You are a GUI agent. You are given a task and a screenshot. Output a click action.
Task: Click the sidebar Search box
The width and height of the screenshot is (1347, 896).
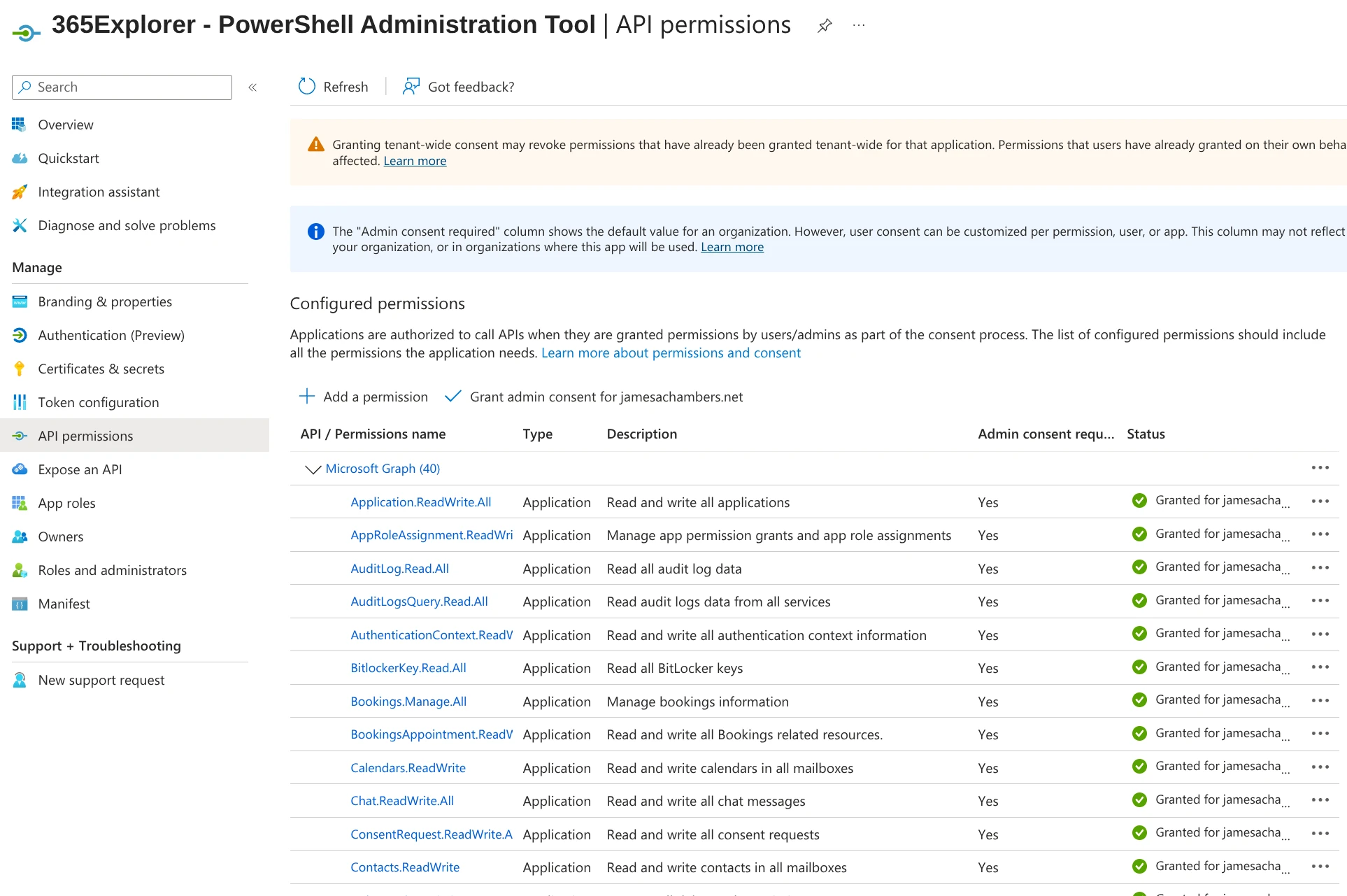pos(122,87)
